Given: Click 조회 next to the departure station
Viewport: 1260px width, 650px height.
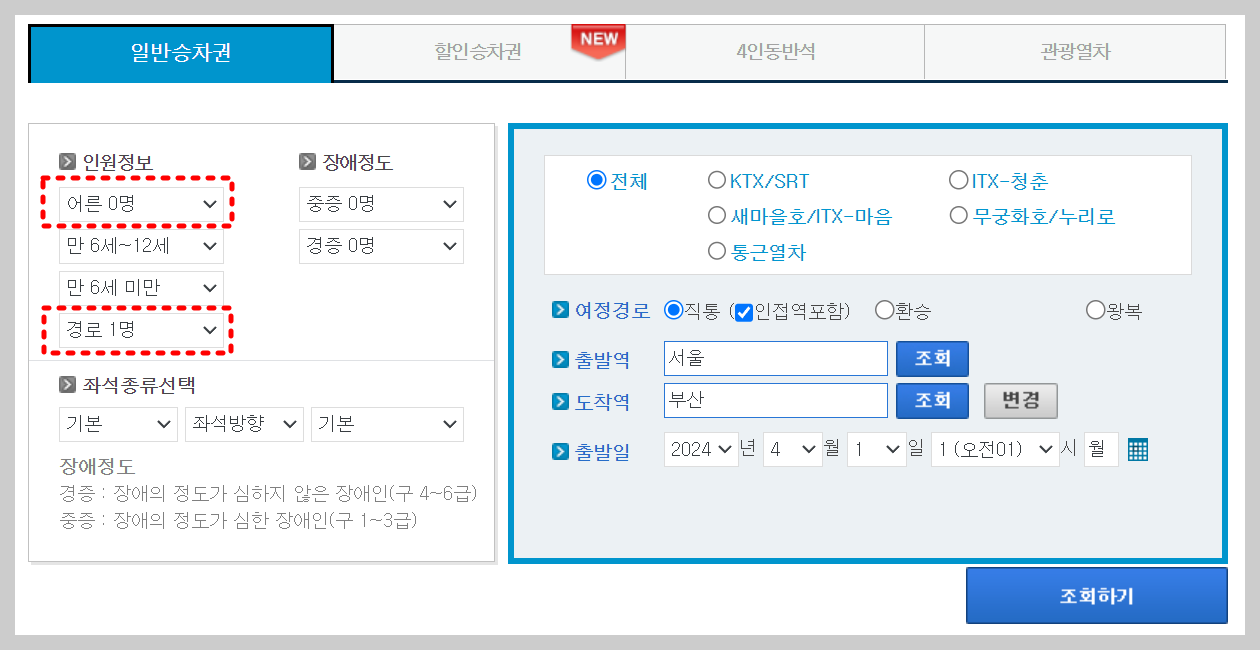Looking at the screenshot, I should tap(931, 358).
